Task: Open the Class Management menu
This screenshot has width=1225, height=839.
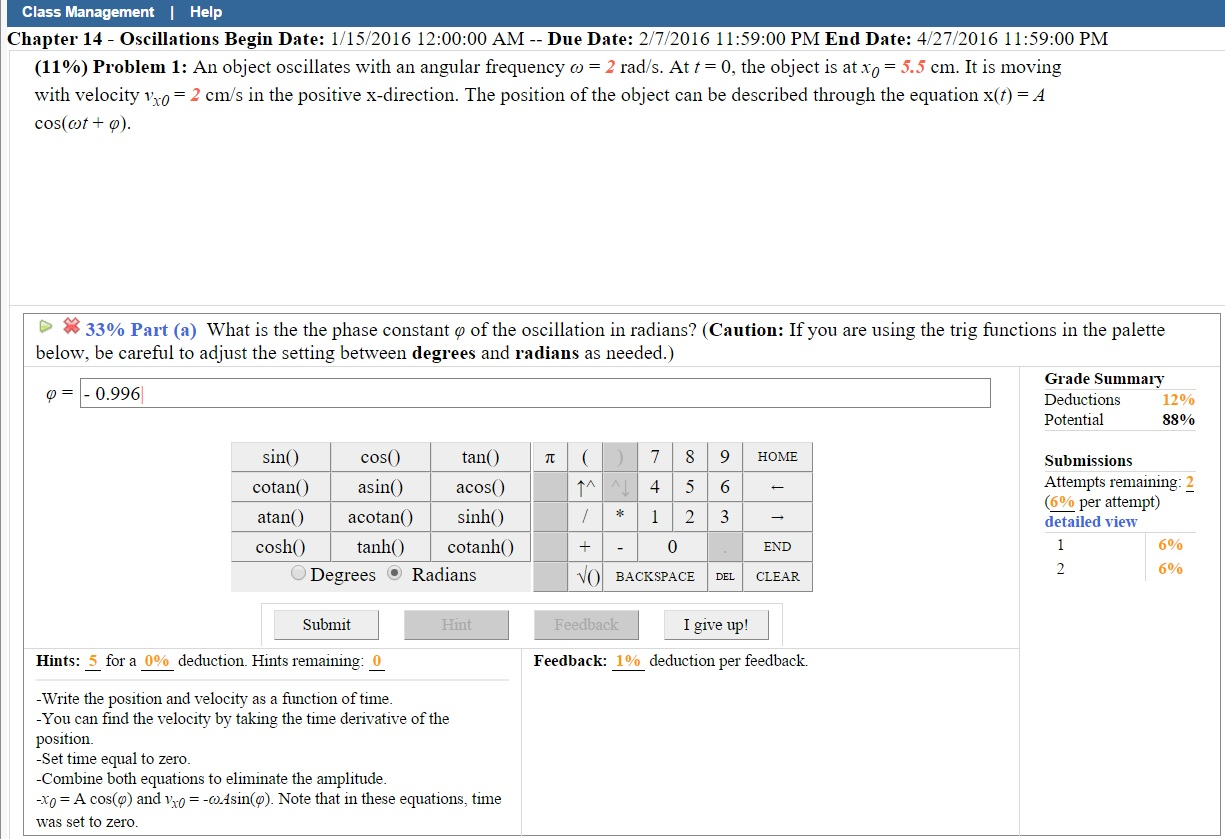Action: (x=89, y=12)
